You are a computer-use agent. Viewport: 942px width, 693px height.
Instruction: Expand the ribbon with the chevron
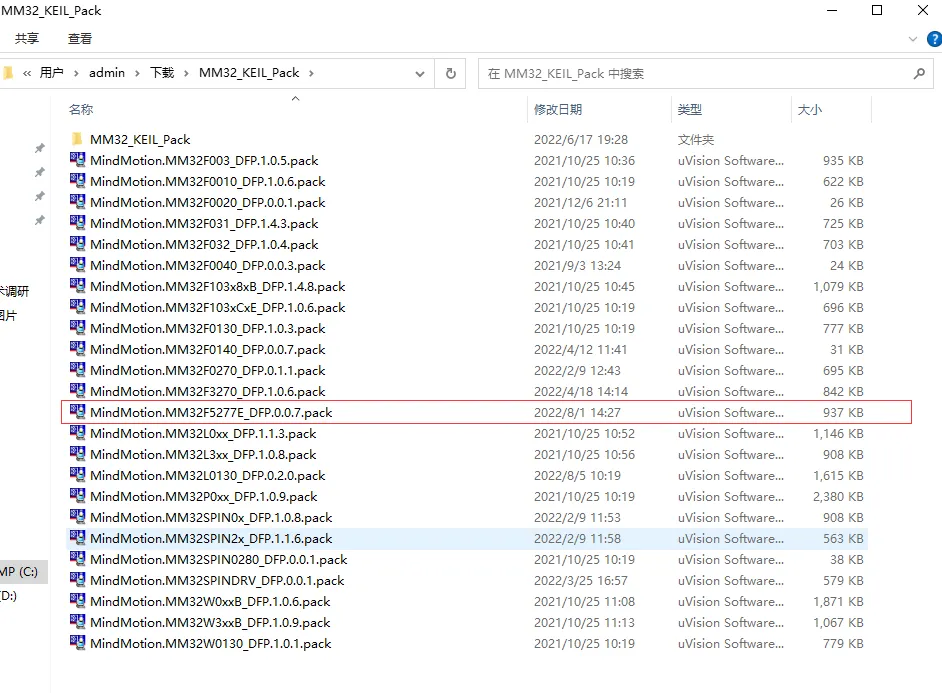[x=913, y=39]
